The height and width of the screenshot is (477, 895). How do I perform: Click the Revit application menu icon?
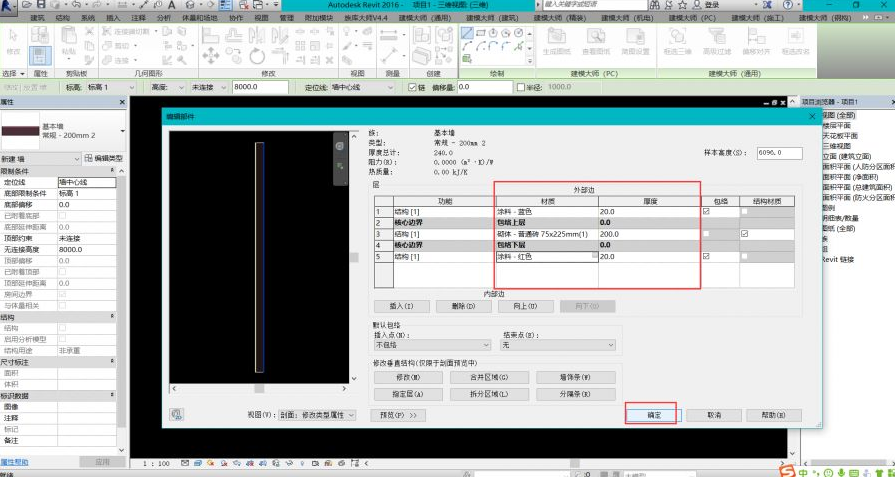pos(10,7)
